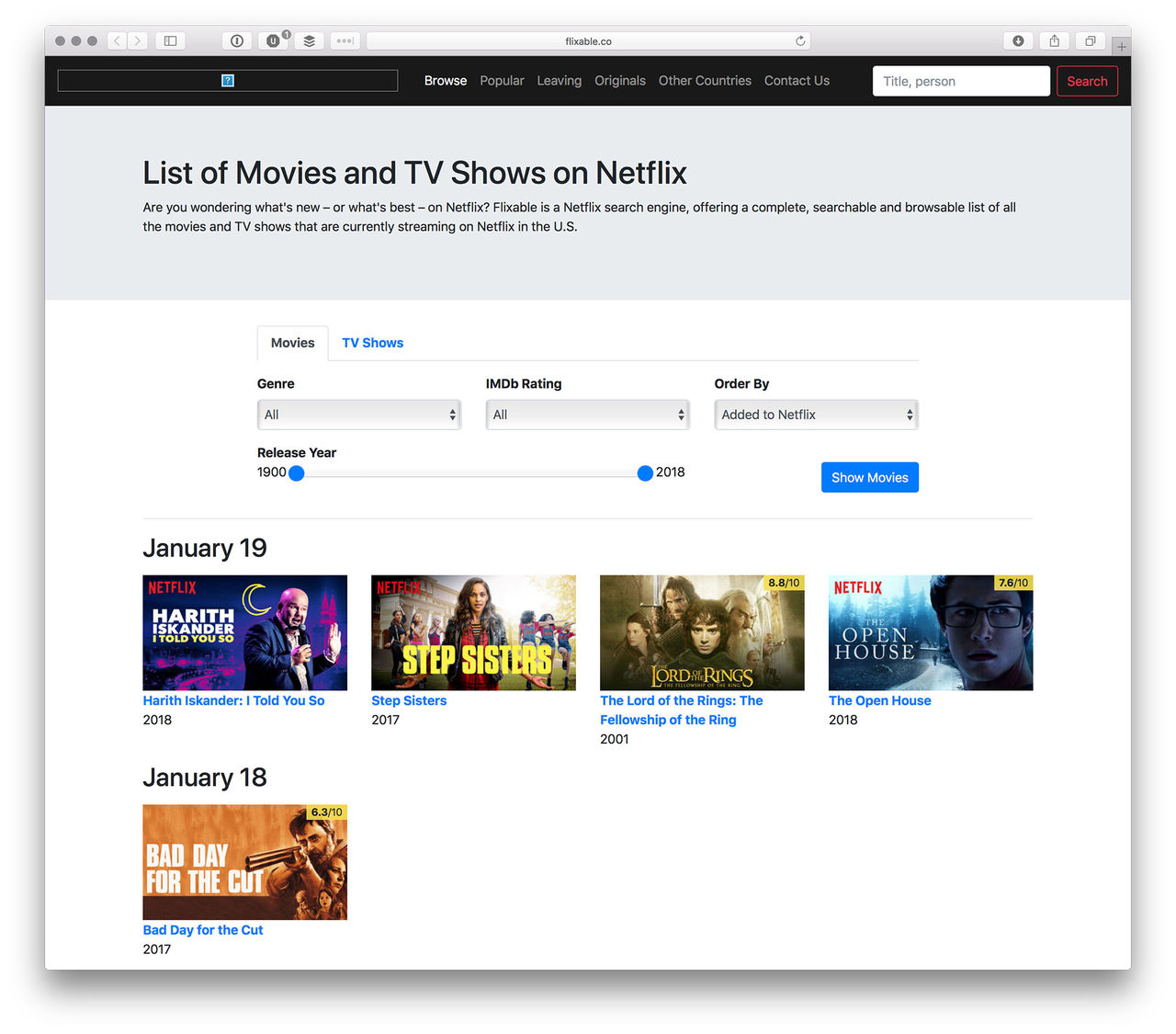Click the page title List of Movies heading

[x=414, y=173]
